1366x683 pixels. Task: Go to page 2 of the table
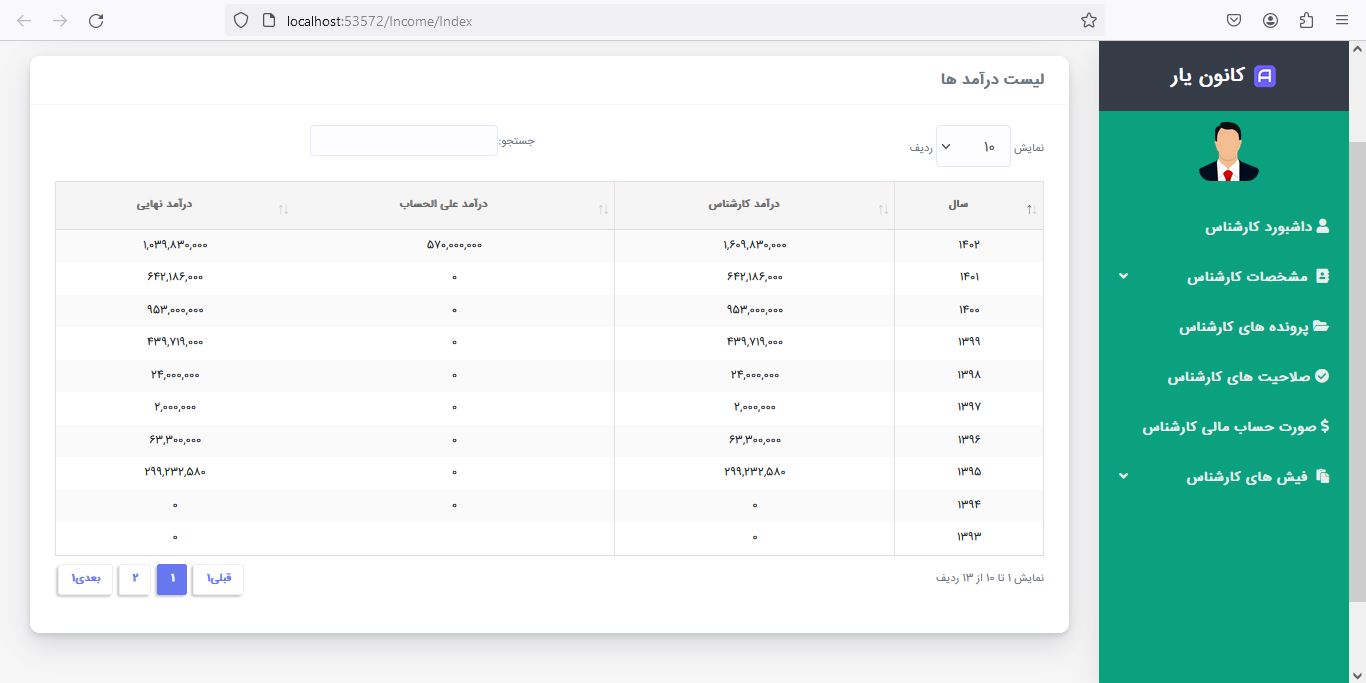point(134,579)
